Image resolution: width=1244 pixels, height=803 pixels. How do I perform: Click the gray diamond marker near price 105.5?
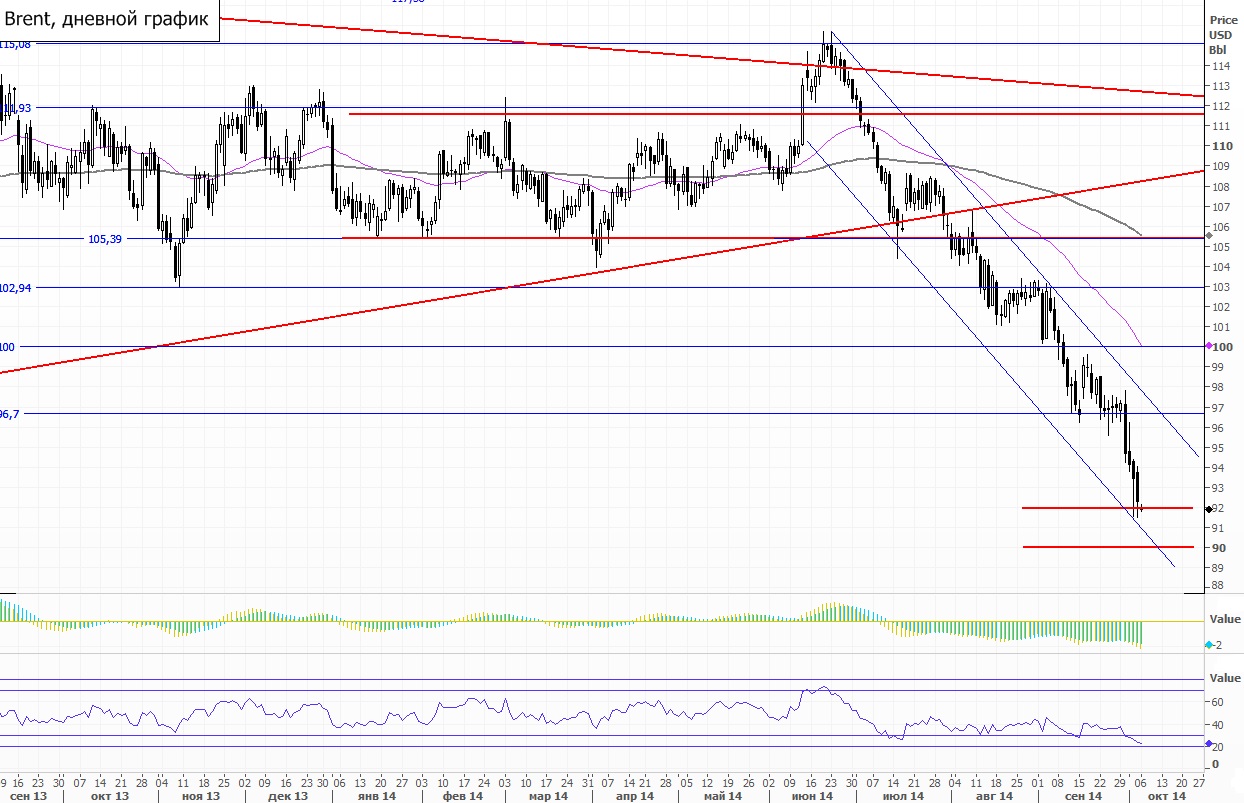click(x=1209, y=235)
